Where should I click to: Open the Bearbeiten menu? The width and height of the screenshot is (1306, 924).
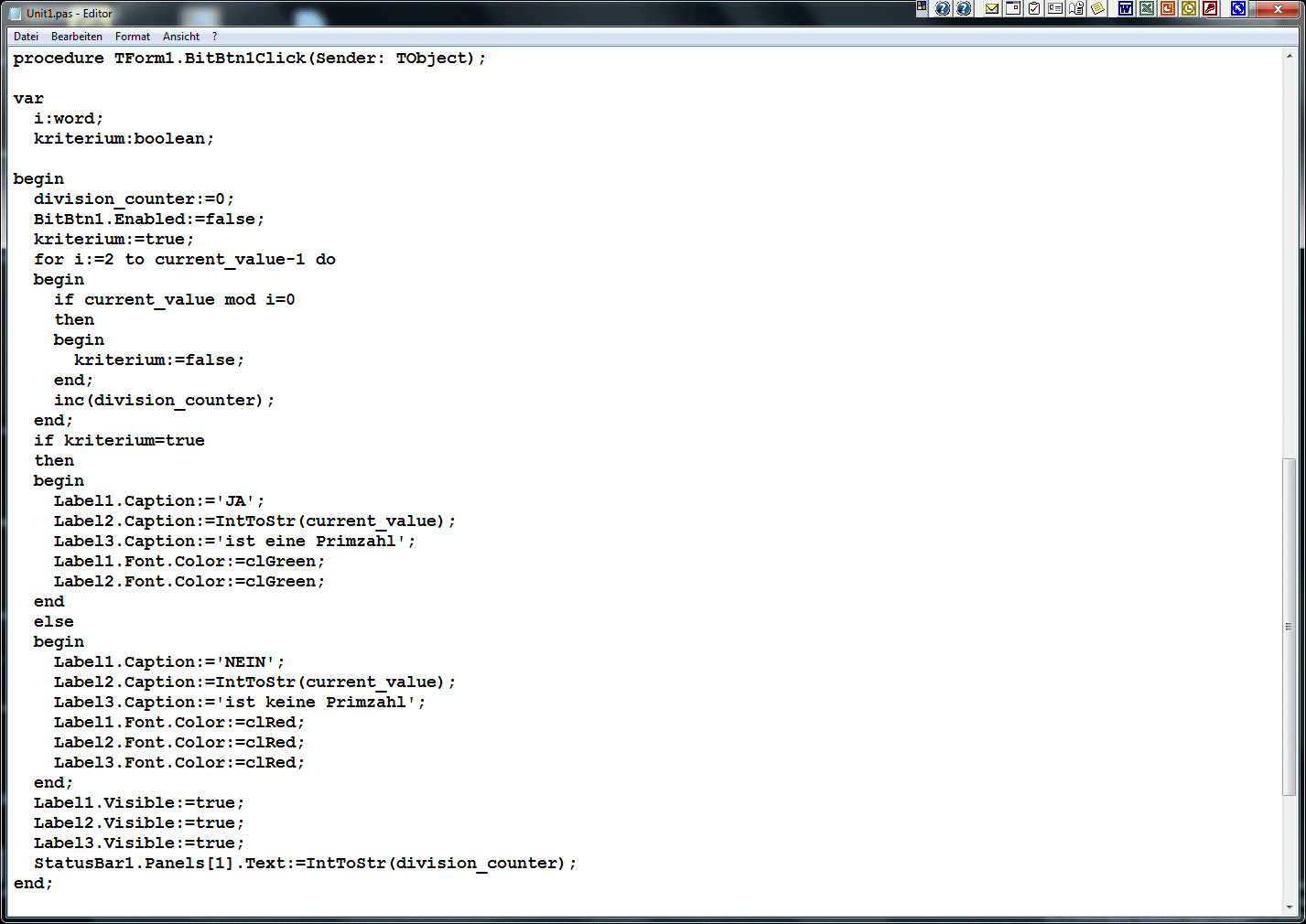77,37
